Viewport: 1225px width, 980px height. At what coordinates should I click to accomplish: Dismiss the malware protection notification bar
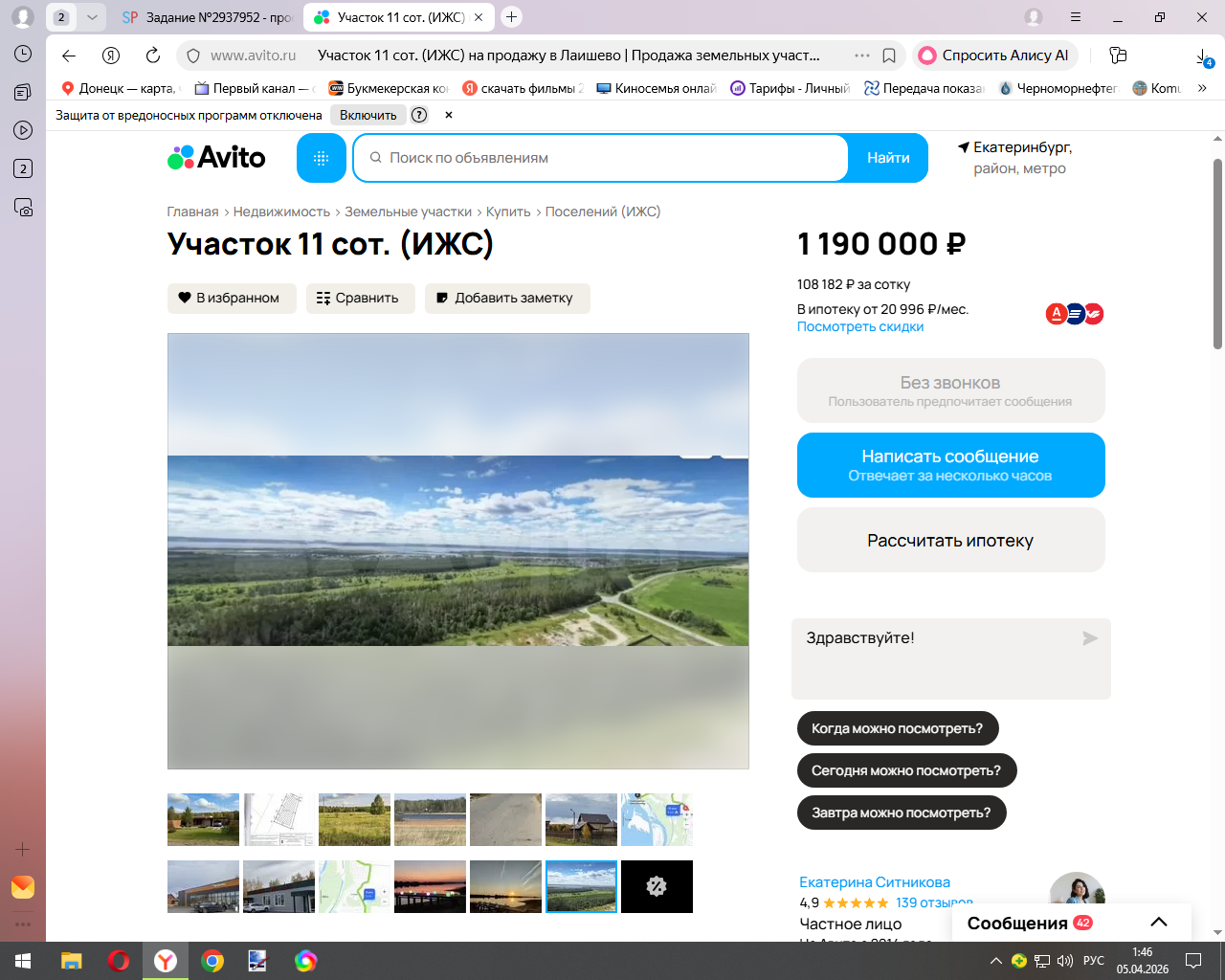[449, 115]
